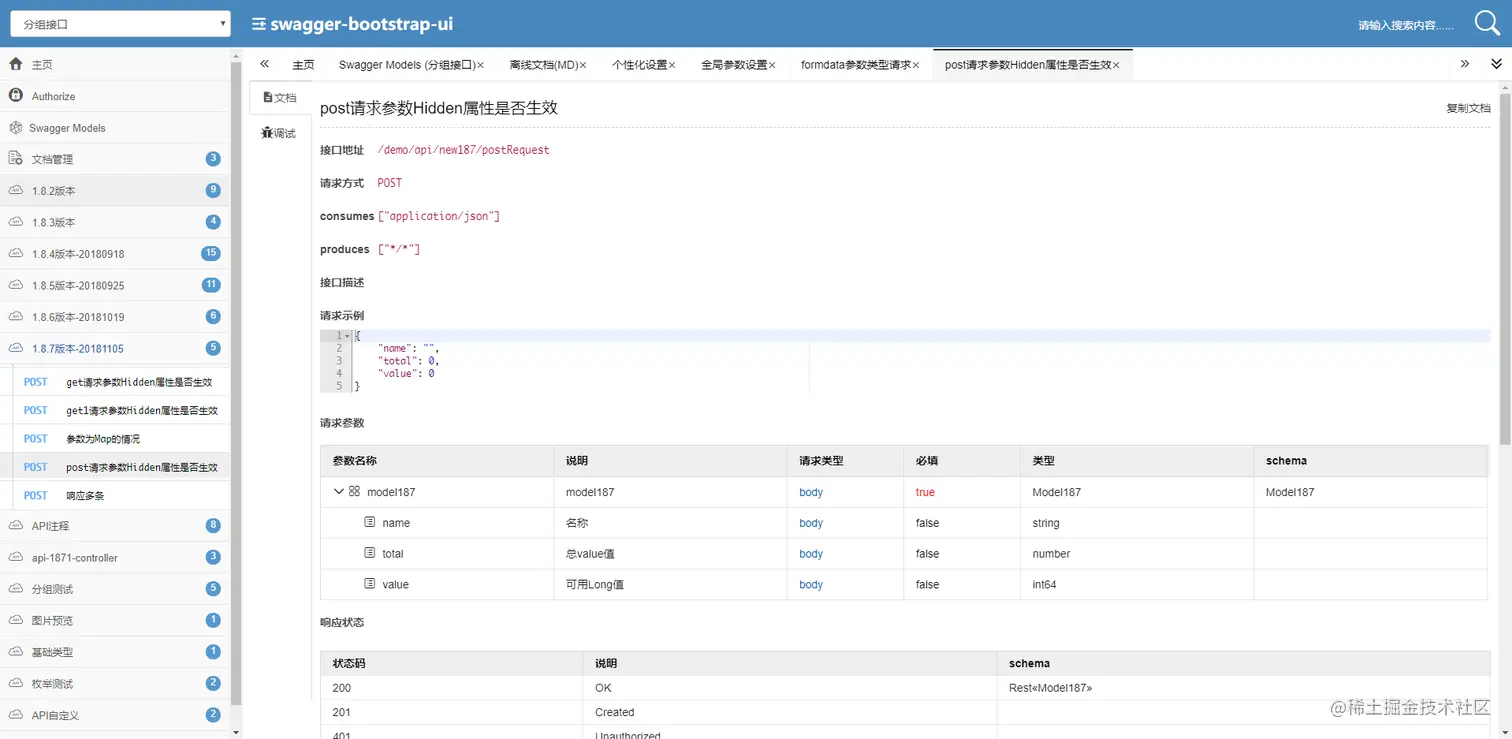Click the Rest«Model187» schema cell
Screen dimensions: 1512x739
[x=1243, y=688]
